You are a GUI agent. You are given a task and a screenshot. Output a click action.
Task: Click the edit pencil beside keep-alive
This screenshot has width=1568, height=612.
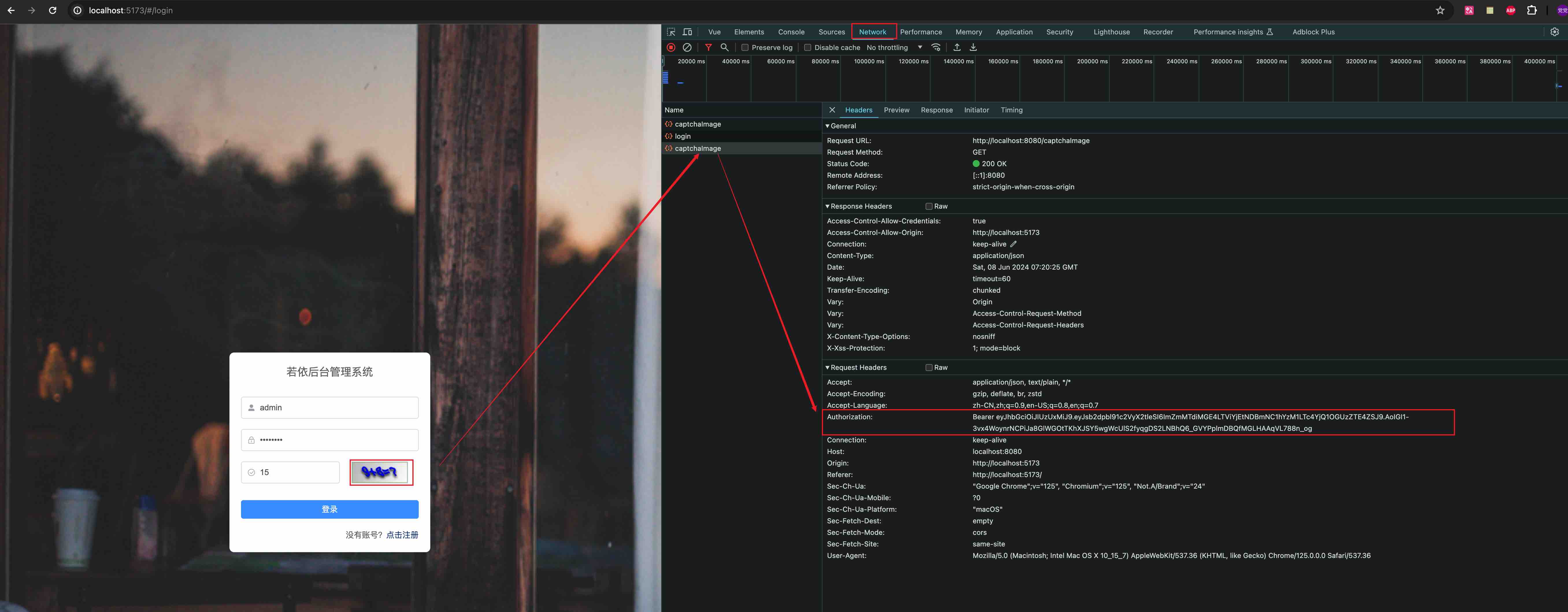point(1013,244)
